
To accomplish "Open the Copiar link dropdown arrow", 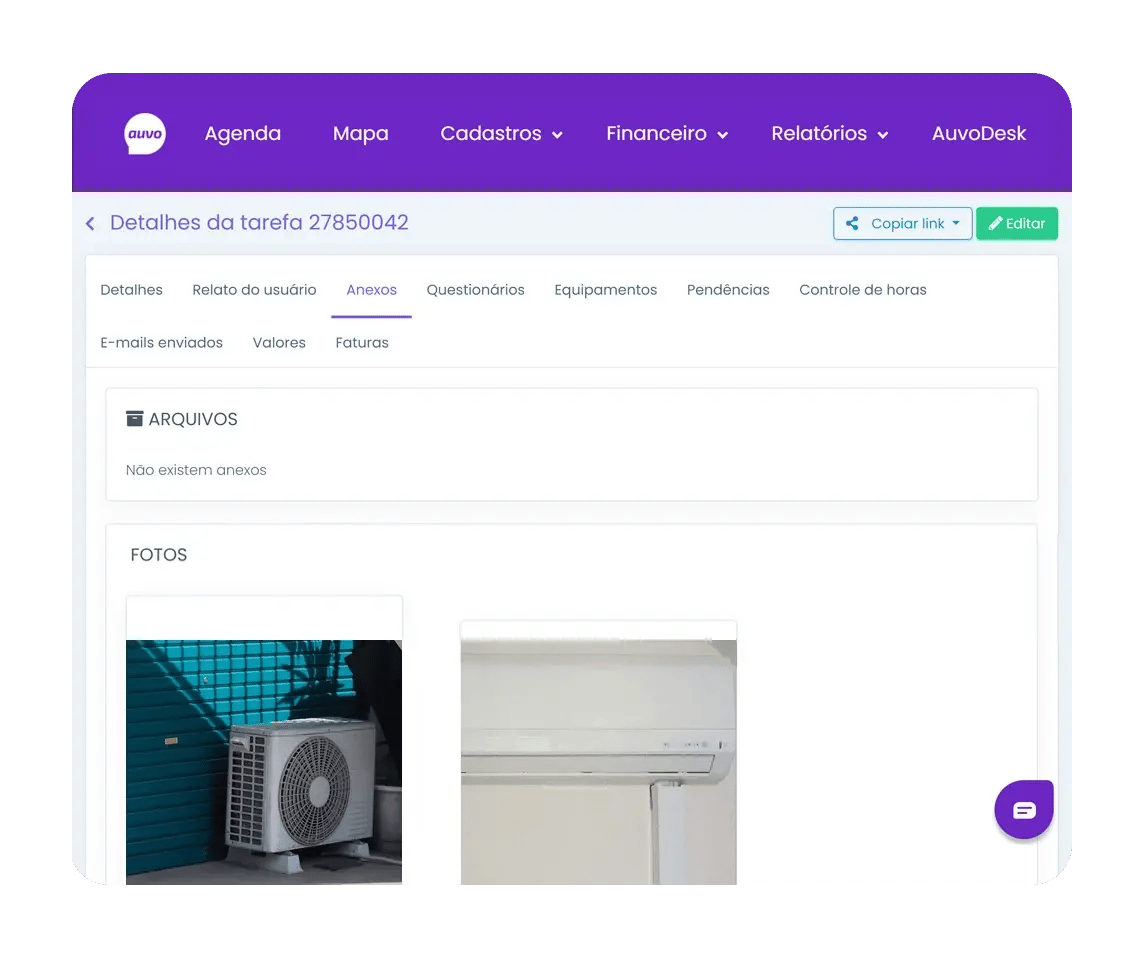I will [956, 223].
